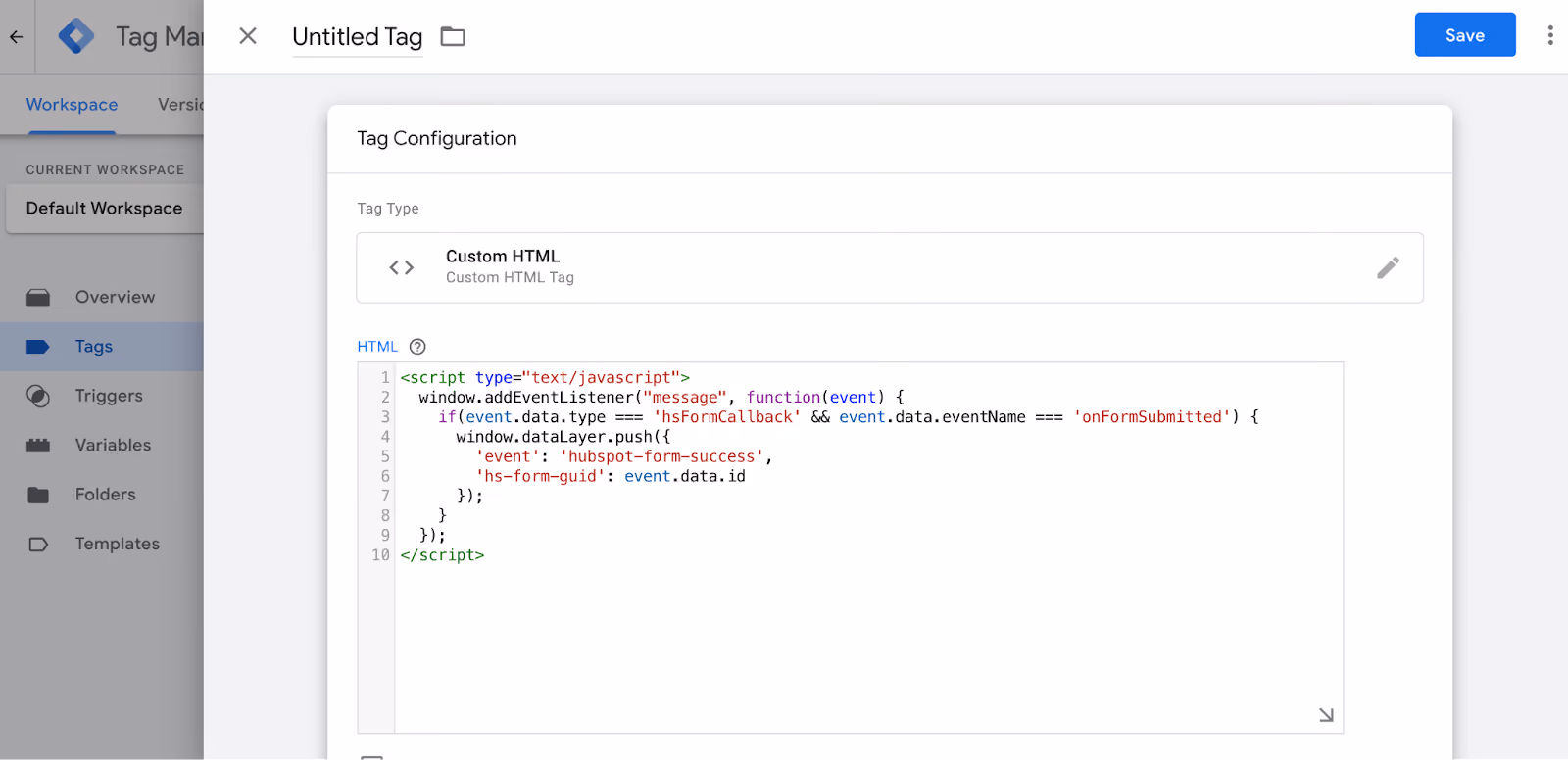Click the Variables brick icon
This screenshot has height=760, width=1568.
[x=38, y=446]
